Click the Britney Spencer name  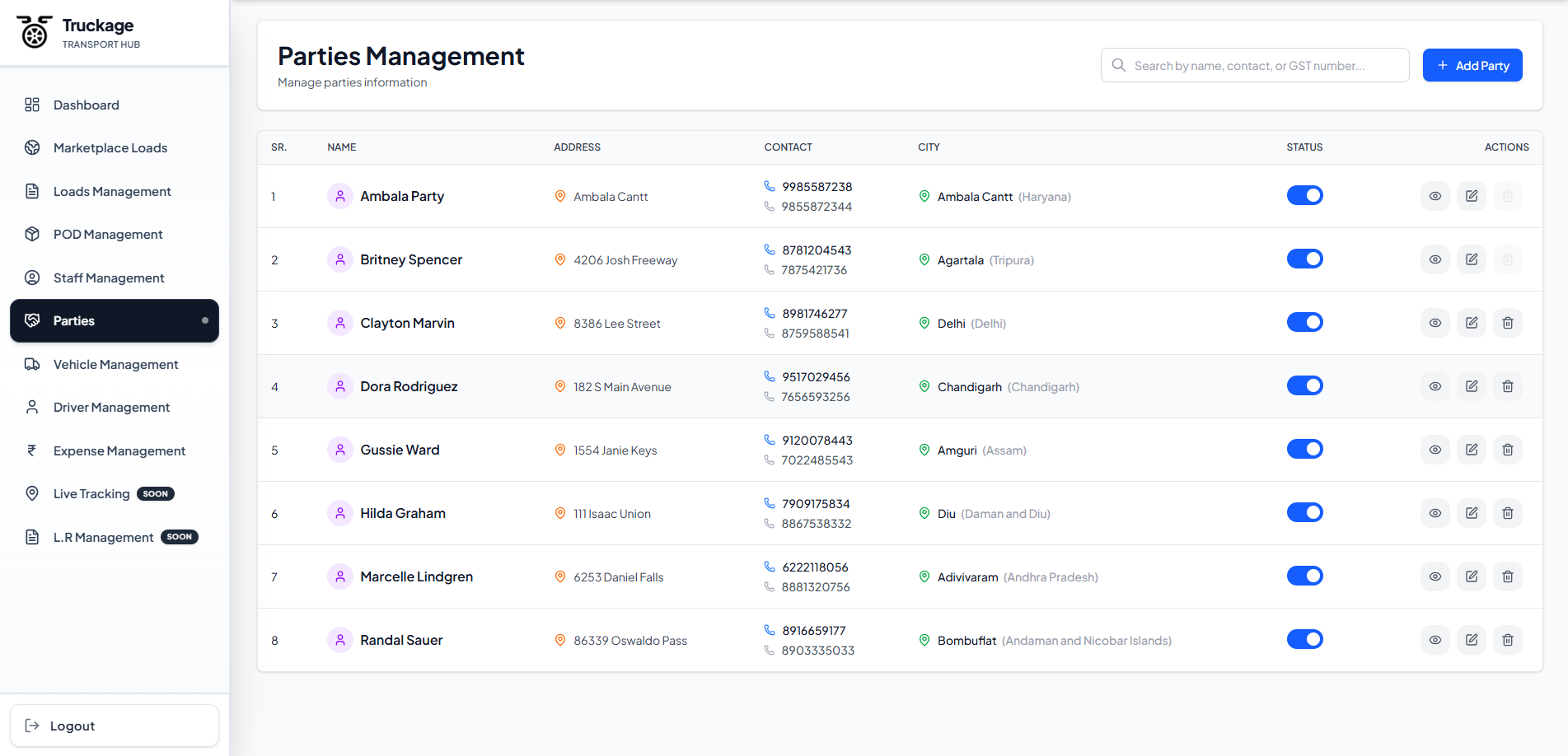[x=411, y=259]
